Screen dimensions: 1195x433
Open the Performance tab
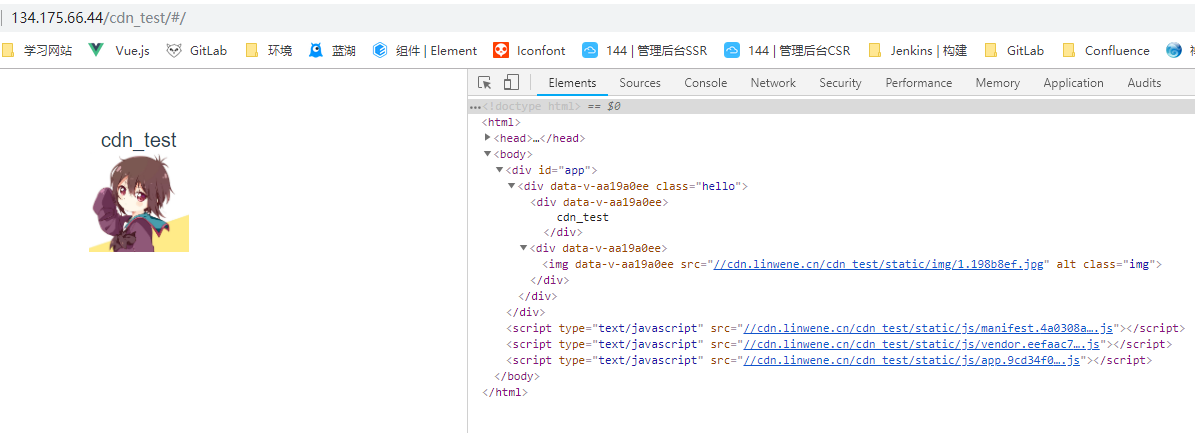pyautogui.click(x=918, y=83)
